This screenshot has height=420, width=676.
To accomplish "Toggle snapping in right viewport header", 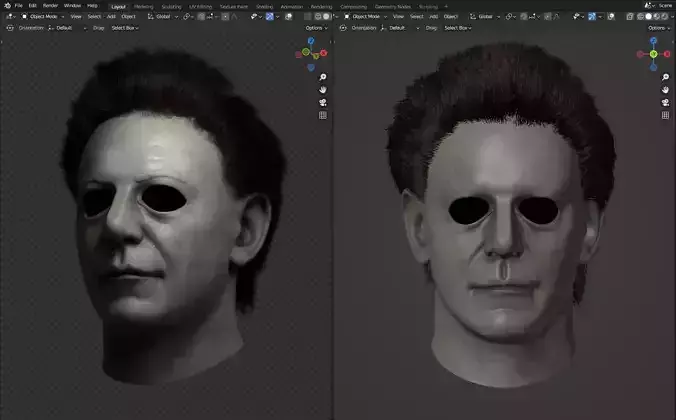I will coord(524,16).
